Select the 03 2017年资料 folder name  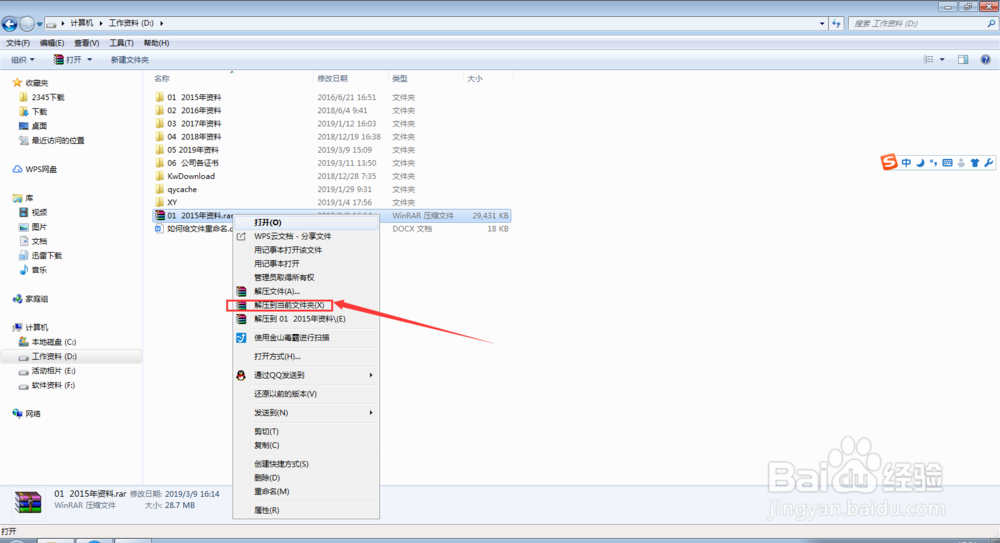[195, 124]
